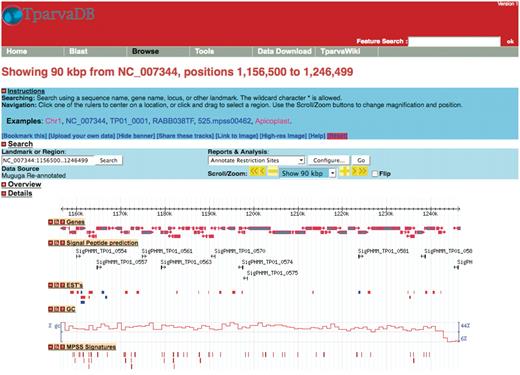The height and width of the screenshot is (375, 520).
Task: Click the TparvaDB logo
Action: pyautogui.click(x=48, y=15)
